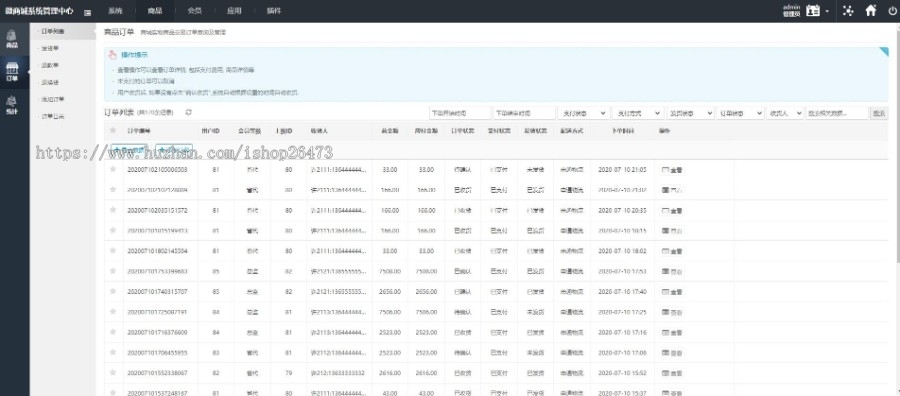The height and width of the screenshot is (396, 900).
Task: Switch to the 应用 top menu
Action: pyautogui.click(x=234, y=11)
